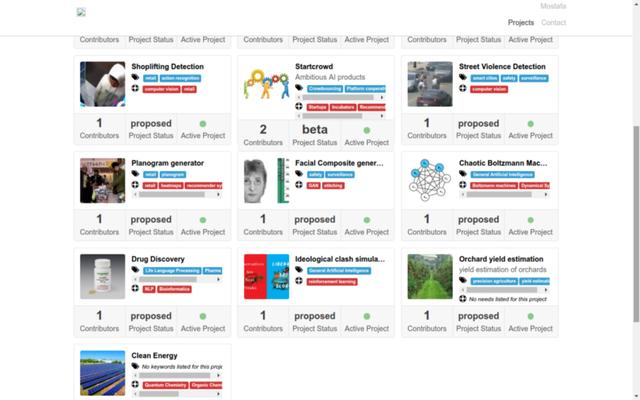Viewport: 640px width, 400px height.
Task: Click the tag icon in Drug Discovery card
Action: (x=136, y=270)
